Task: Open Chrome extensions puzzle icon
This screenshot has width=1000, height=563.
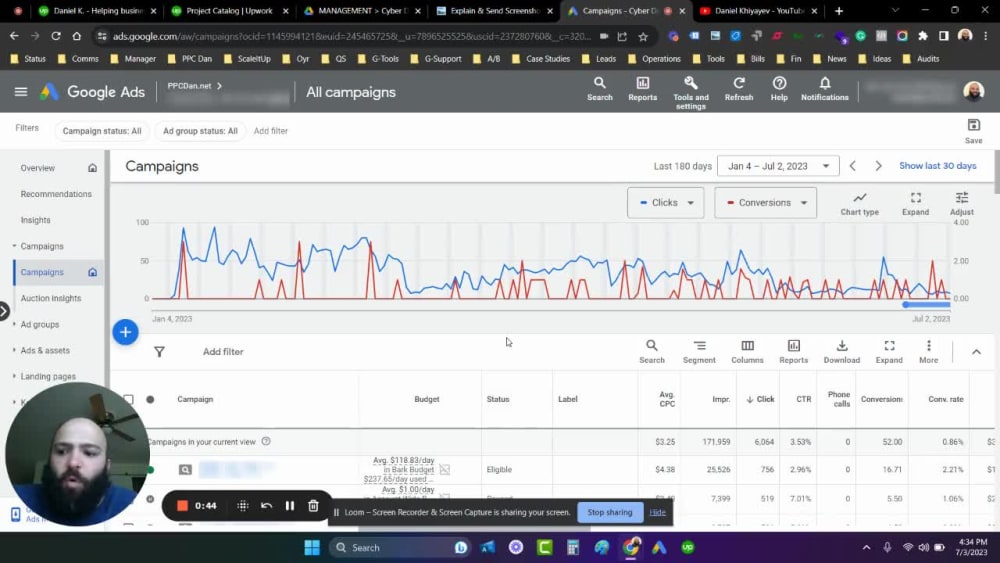Action: (x=923, y=36)
